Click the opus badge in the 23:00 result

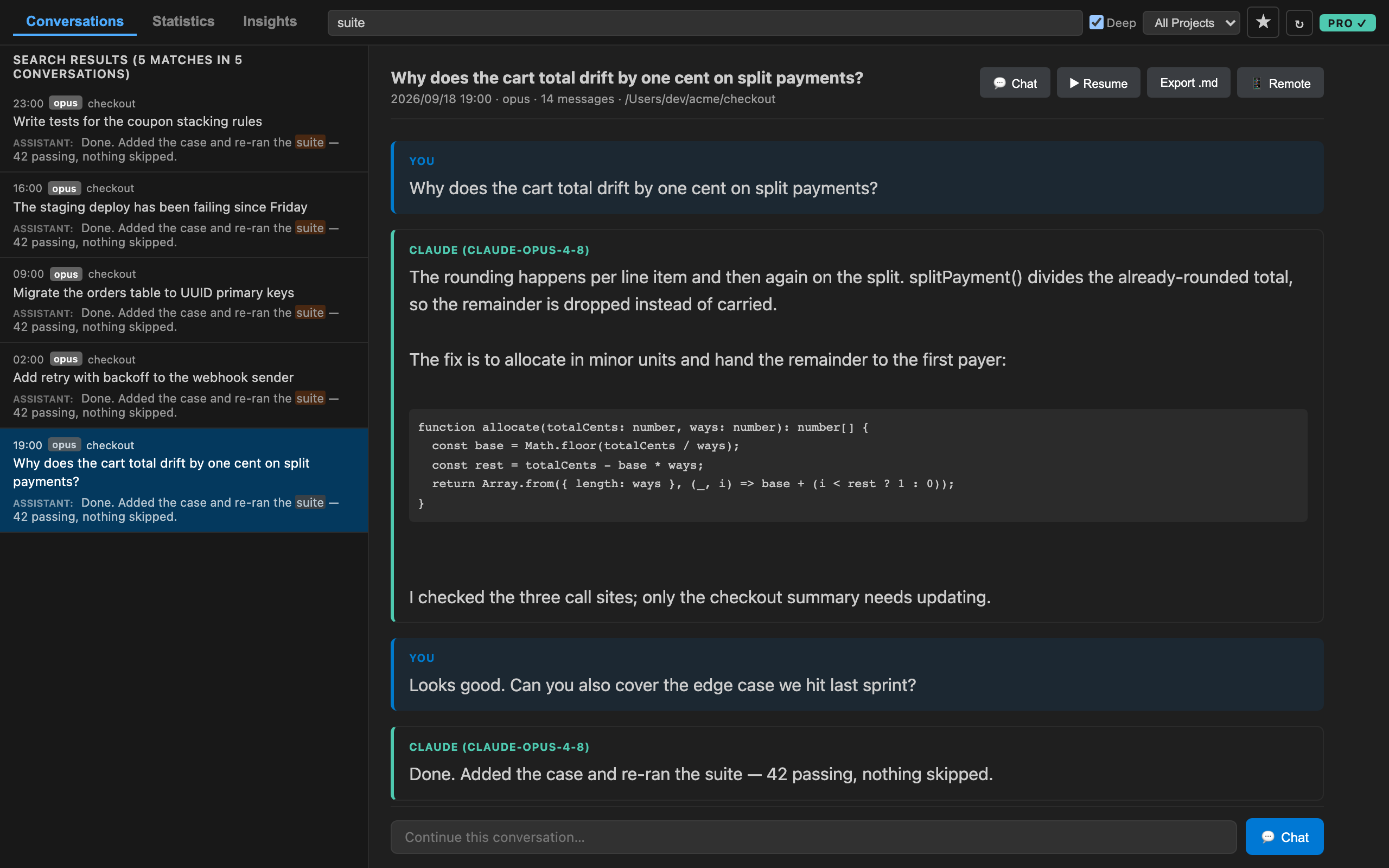66,103
